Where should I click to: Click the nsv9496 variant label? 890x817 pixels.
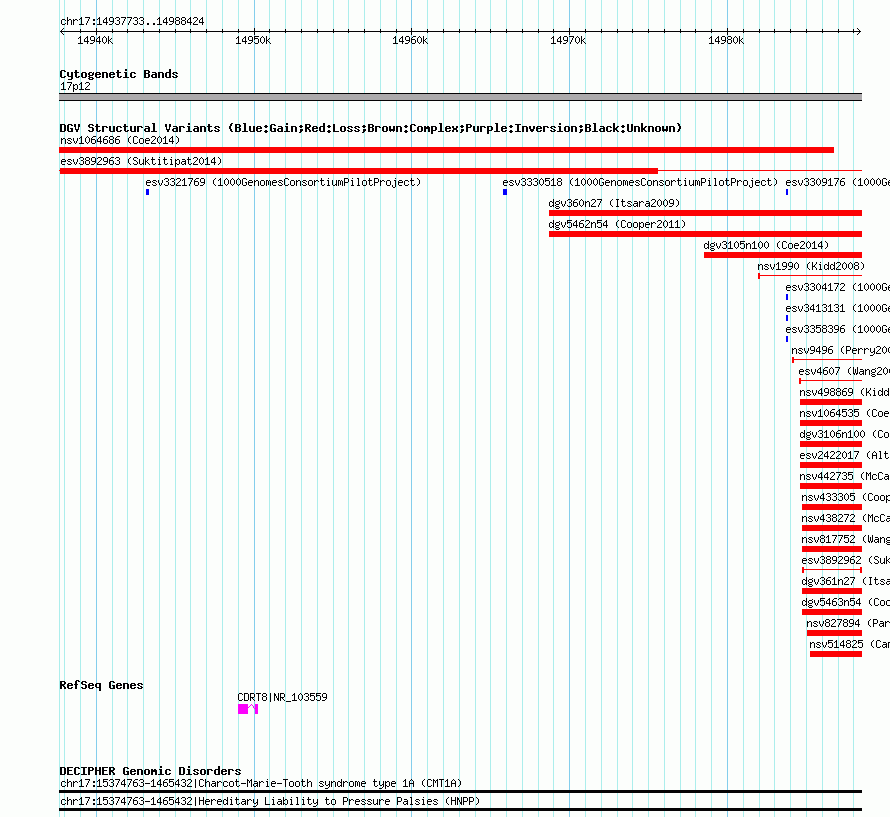coord(840,350)
